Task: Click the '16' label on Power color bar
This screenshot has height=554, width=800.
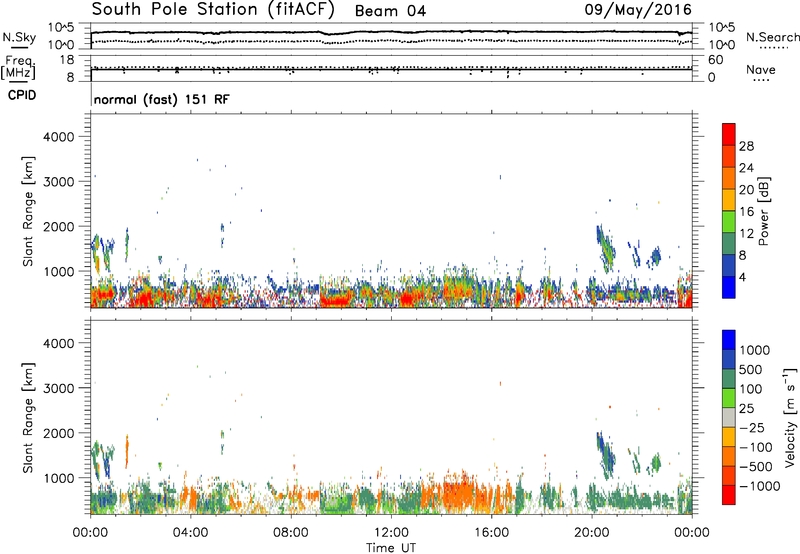Action: tap(746, 212)
